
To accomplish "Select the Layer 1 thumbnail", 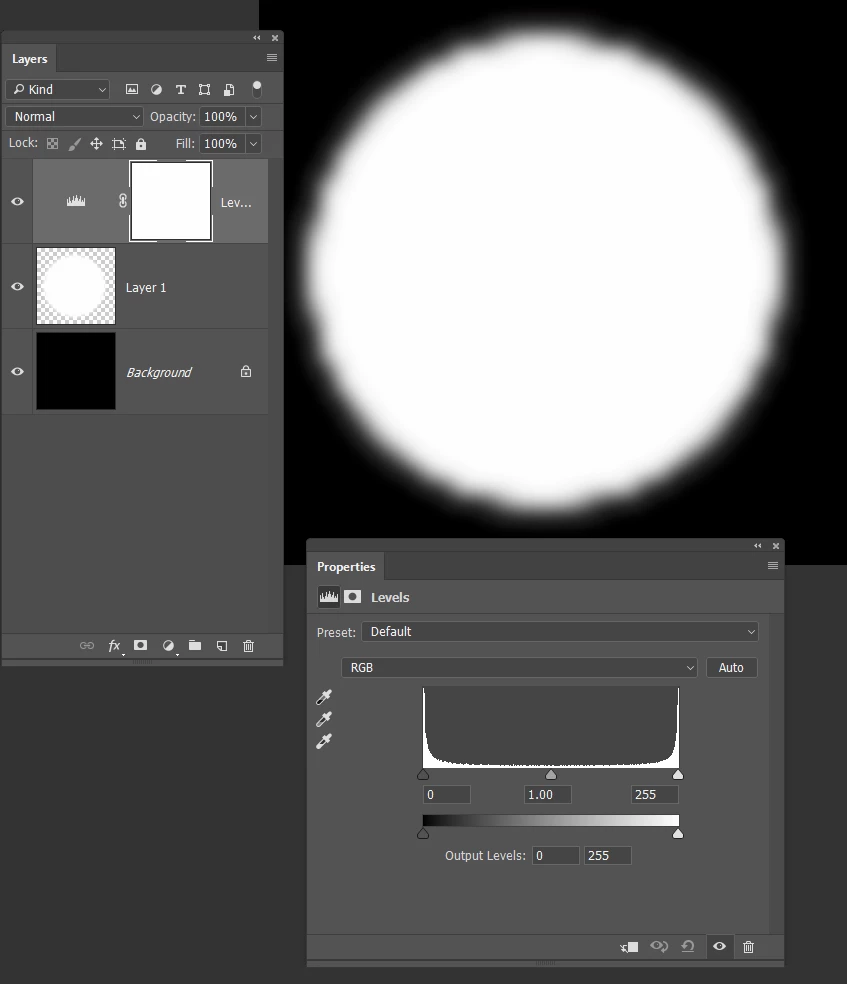I will click(76, 286).
